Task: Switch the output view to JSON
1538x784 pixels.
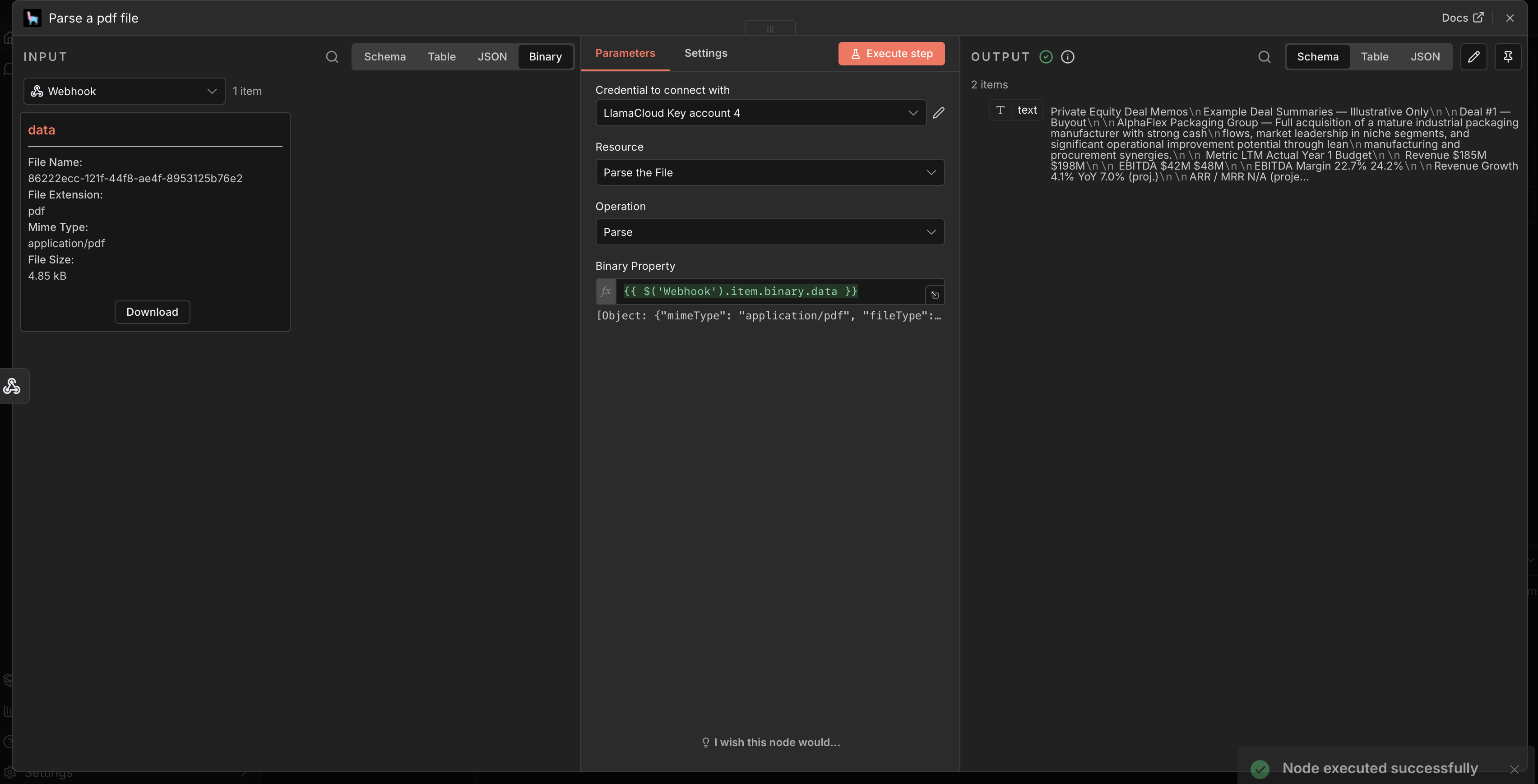Action: point(1426,57)
